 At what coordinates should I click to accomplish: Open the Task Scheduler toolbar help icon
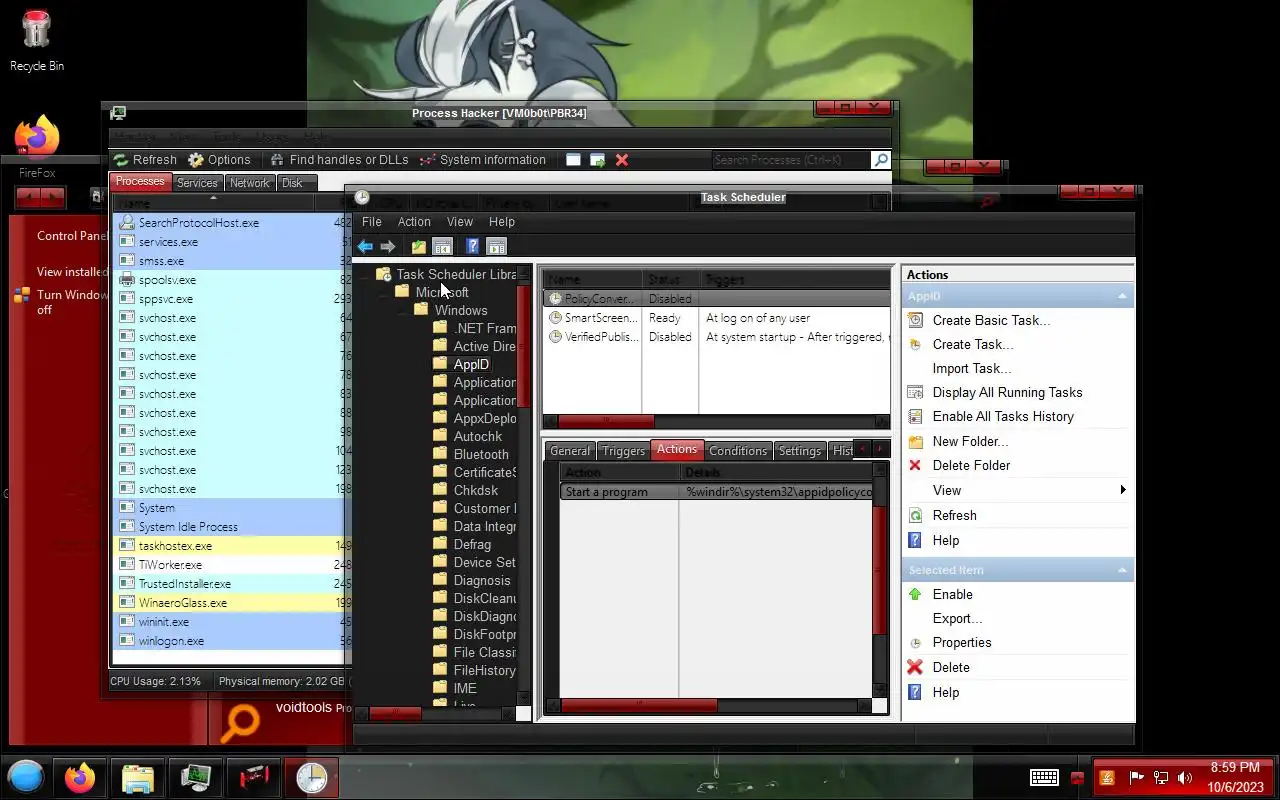coord(473,246)
